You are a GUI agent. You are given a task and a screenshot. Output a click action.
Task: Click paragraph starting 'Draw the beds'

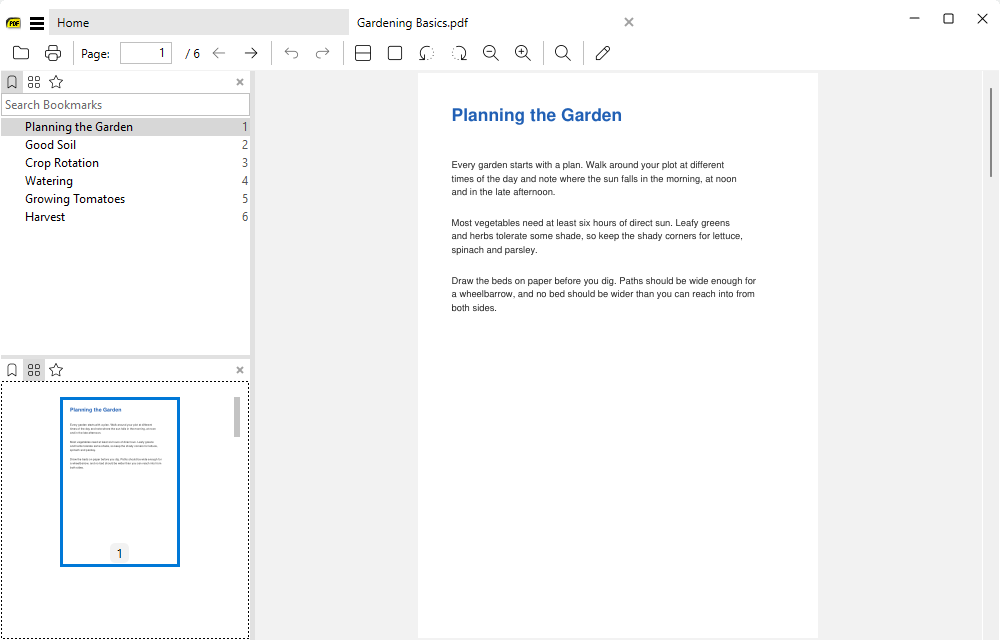(603, 294)
